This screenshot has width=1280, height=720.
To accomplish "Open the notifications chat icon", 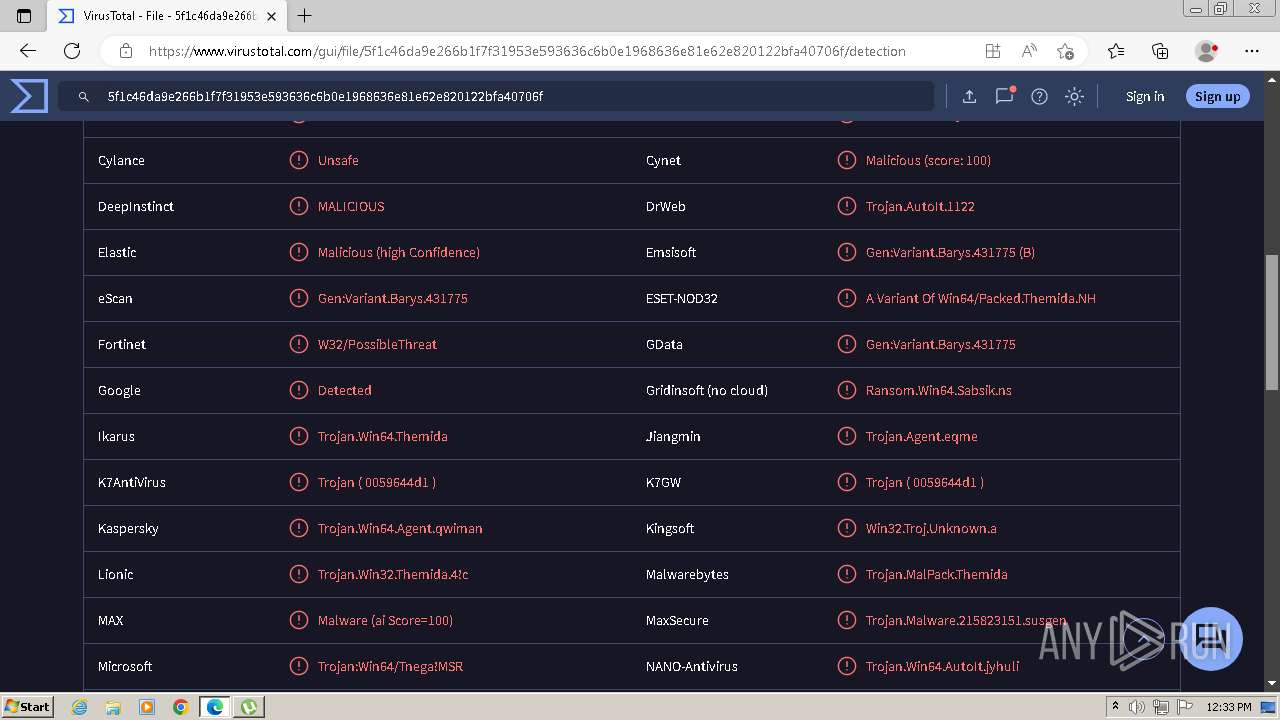I will 1004,96.
